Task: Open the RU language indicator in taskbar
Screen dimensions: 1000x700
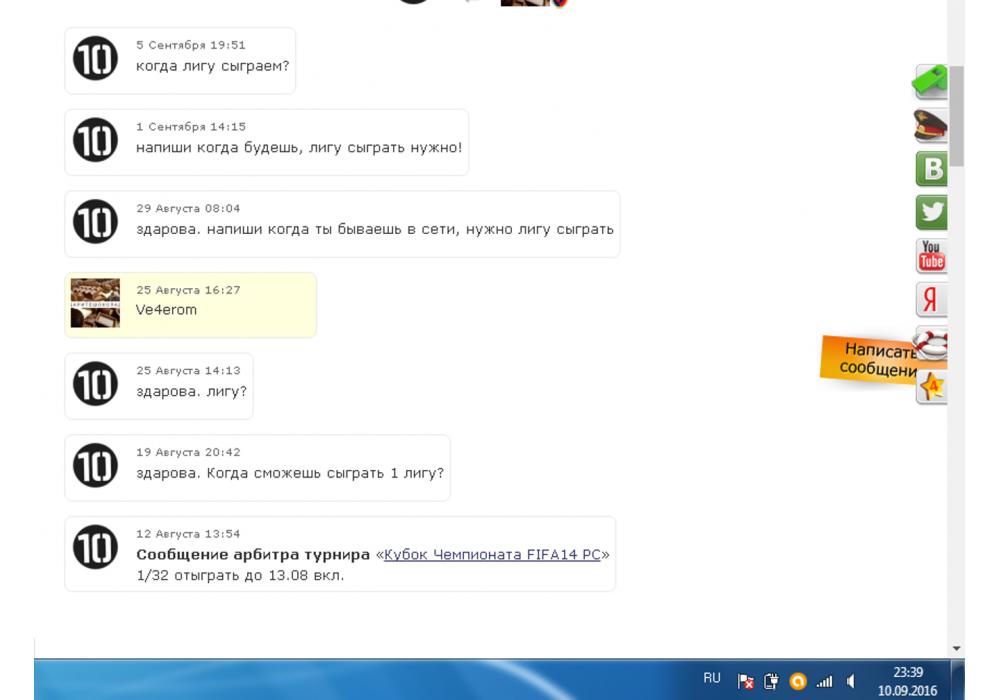Action: pos(712,678)
